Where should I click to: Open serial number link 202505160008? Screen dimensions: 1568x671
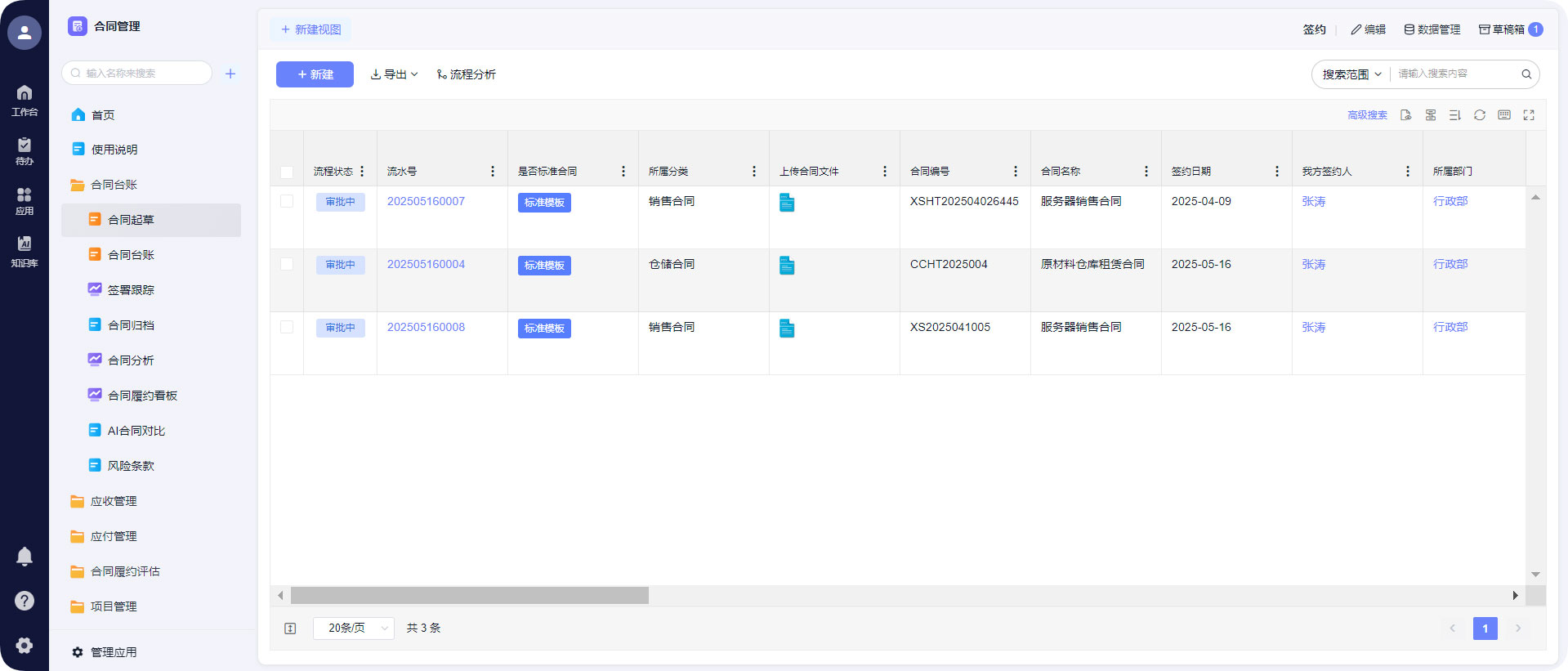click(426, 327)
